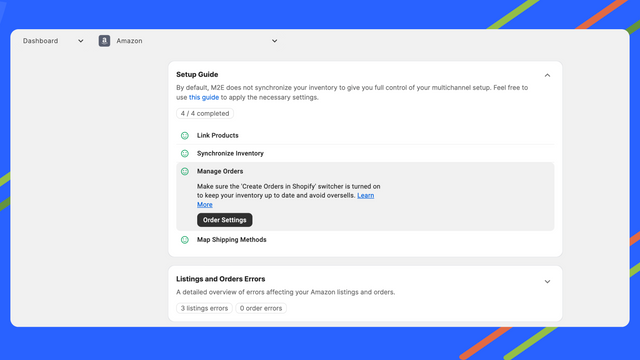Open the Learn More link
This screenshot has width=640, height=360.
pos(366,196)
